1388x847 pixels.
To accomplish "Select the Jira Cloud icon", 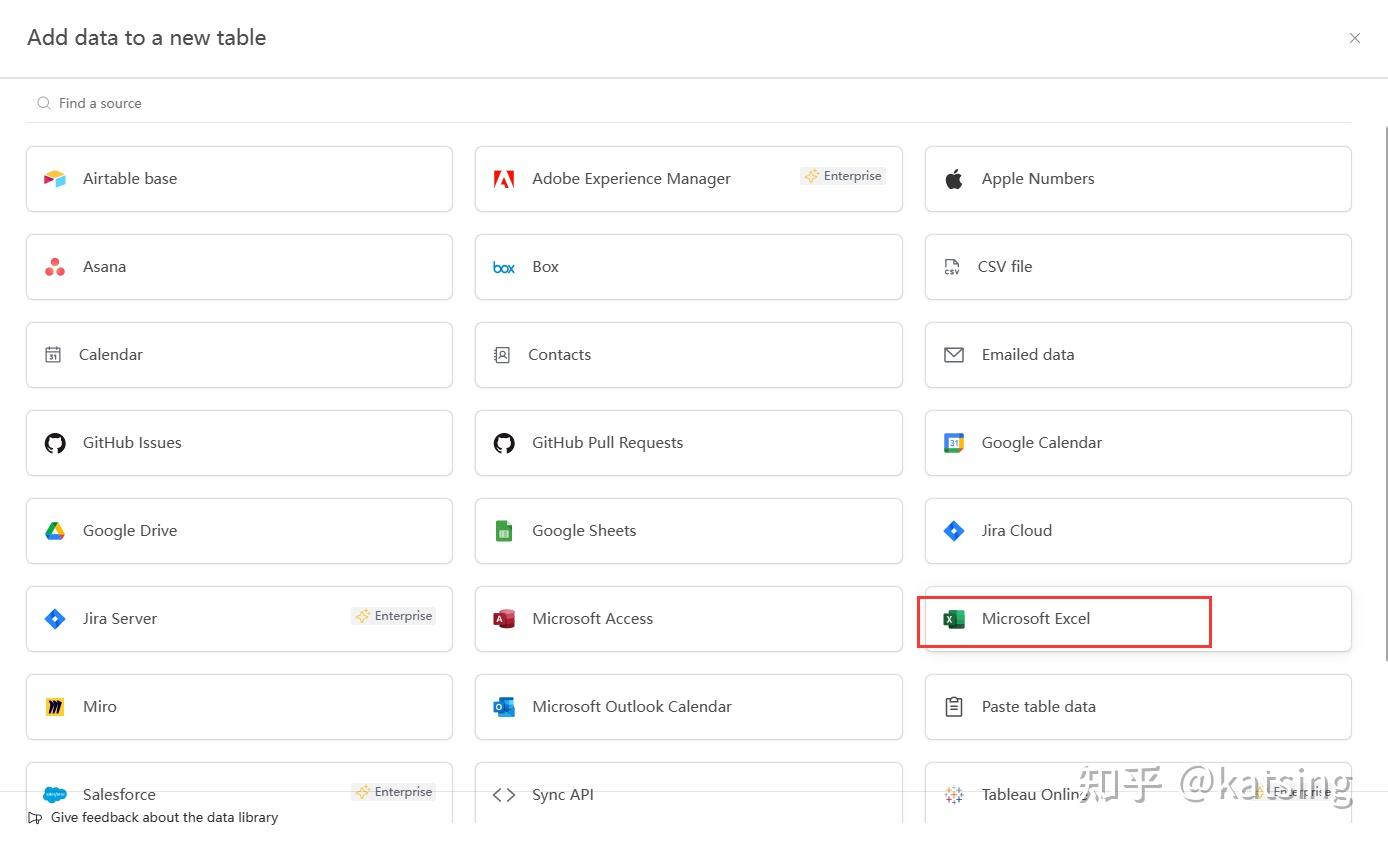I will tap(953, 531).
